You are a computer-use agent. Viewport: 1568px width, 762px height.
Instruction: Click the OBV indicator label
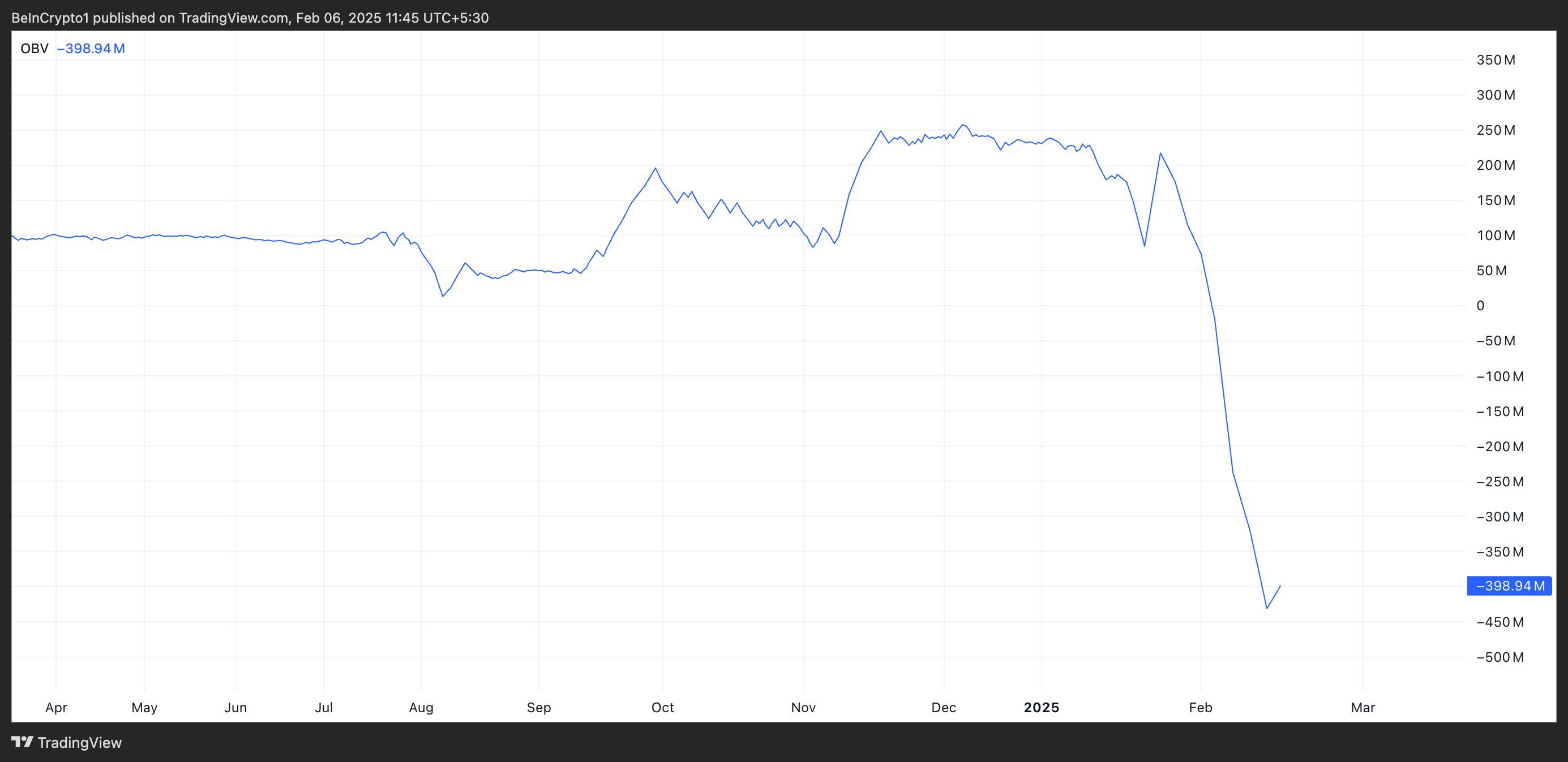[x=34, y=49]
